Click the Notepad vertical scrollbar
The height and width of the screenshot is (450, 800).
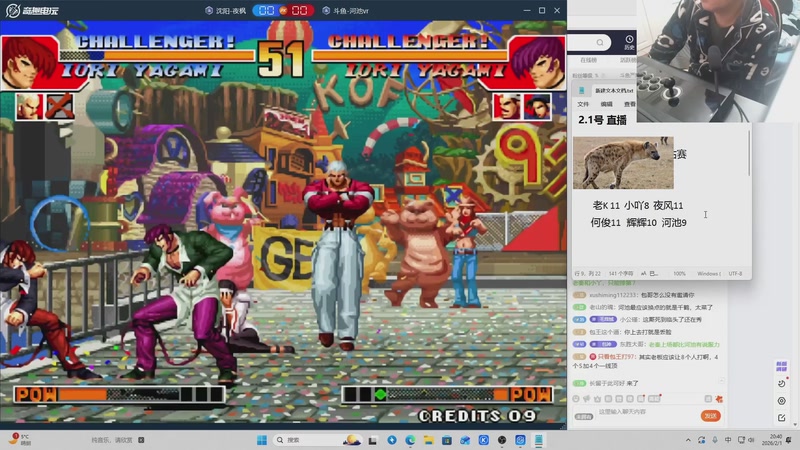(749, 153)
